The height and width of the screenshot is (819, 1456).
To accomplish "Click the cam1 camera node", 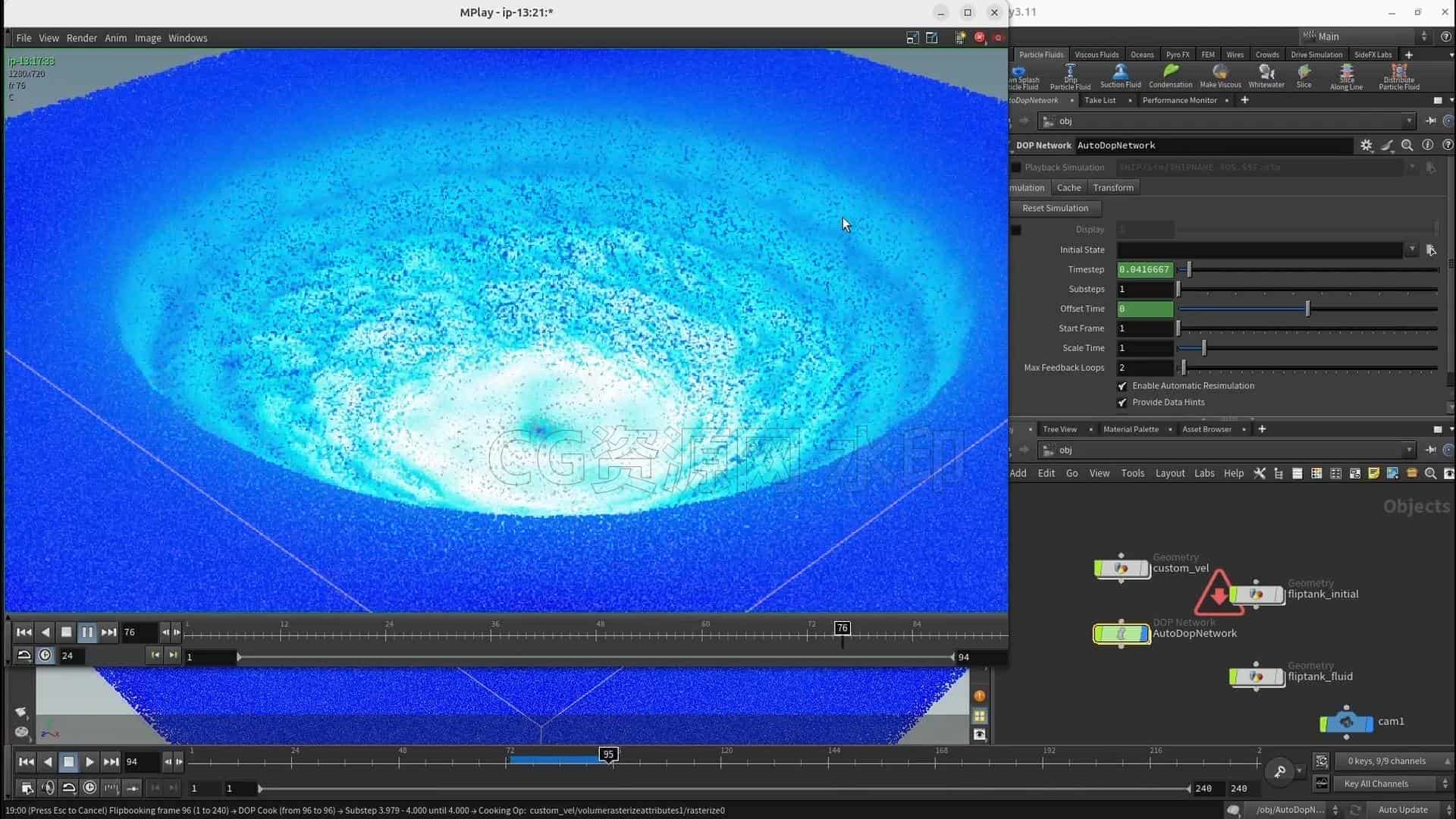I will click(1347, 722).
